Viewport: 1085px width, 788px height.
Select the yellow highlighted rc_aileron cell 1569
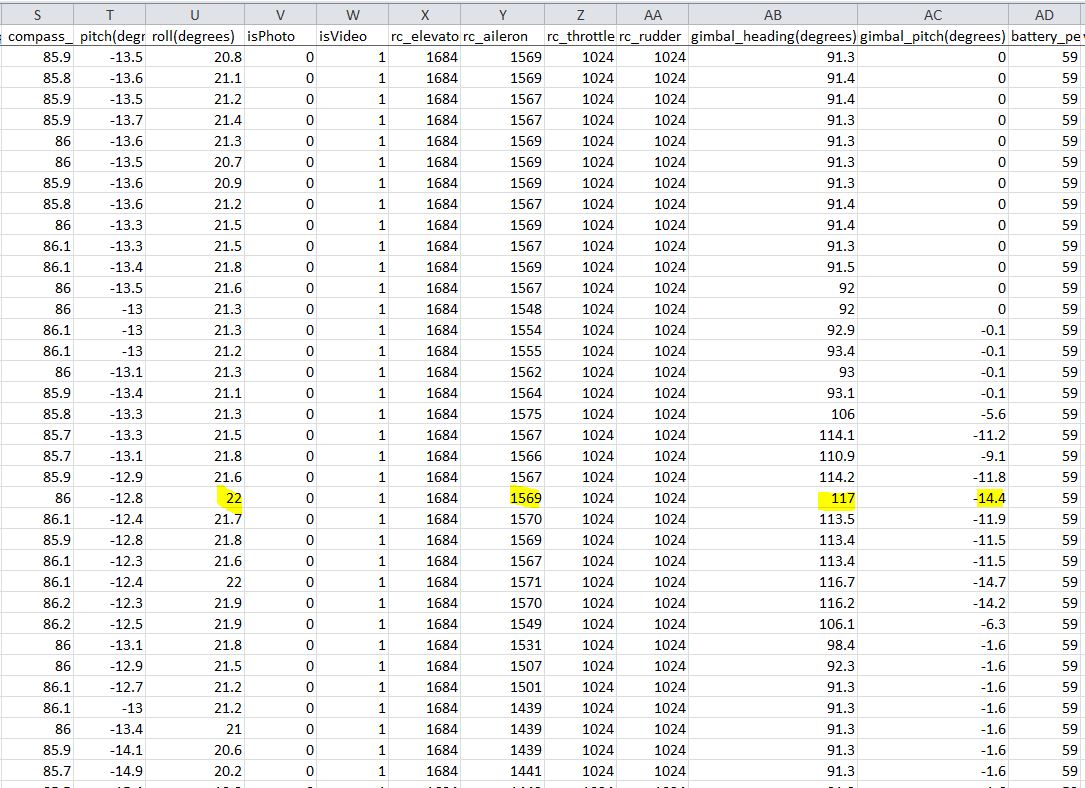coord(502,498)
